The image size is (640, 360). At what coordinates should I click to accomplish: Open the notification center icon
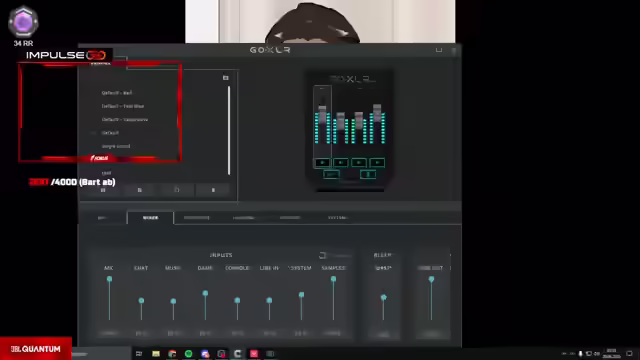tap(629, 354)
